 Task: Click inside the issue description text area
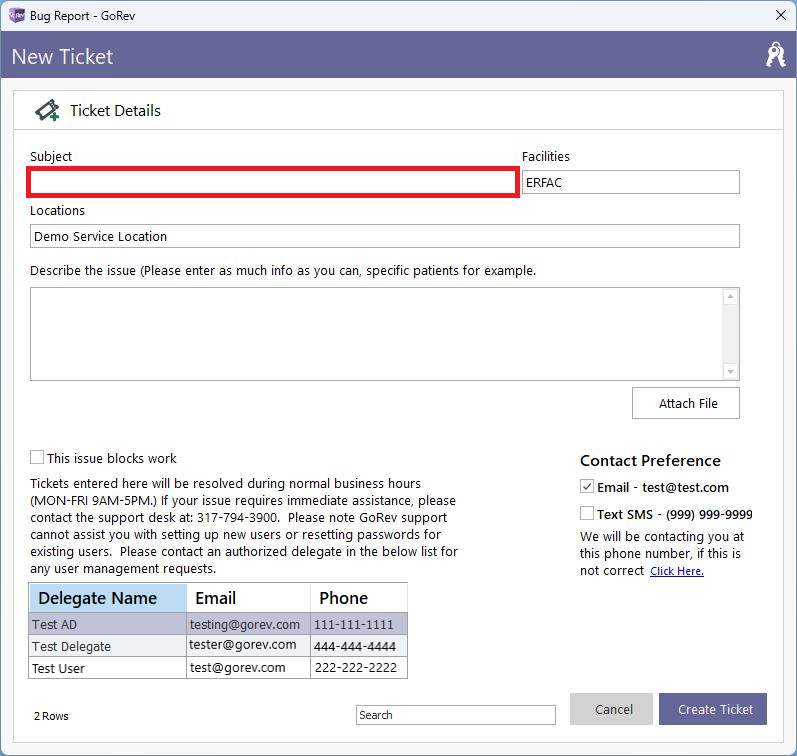[376, 334]
